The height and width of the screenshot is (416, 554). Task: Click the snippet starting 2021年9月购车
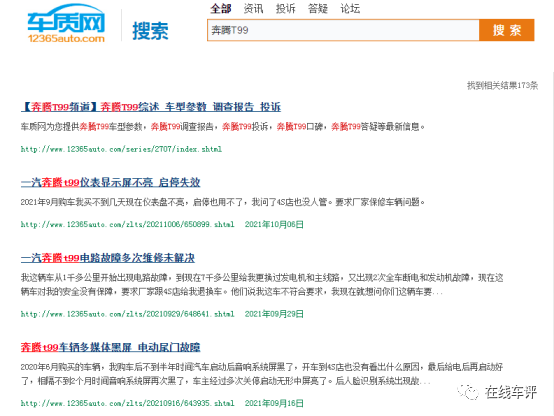[223, 202]
